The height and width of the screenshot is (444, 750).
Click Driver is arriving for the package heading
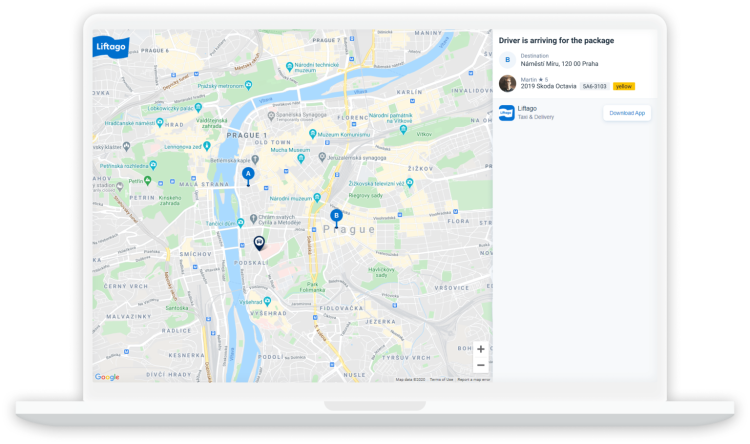tap(556, 41)
